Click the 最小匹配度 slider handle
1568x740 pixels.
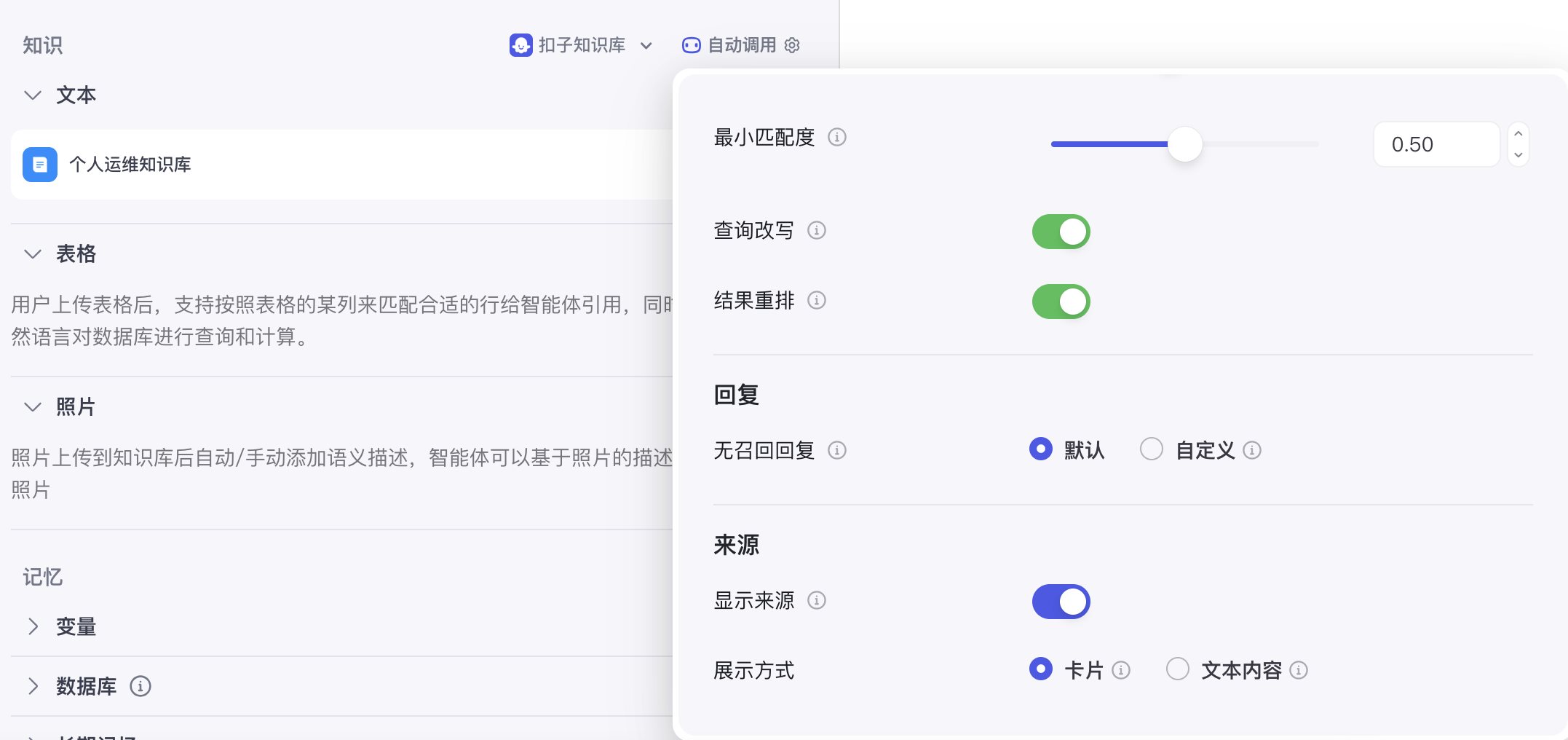(1184, 144)
